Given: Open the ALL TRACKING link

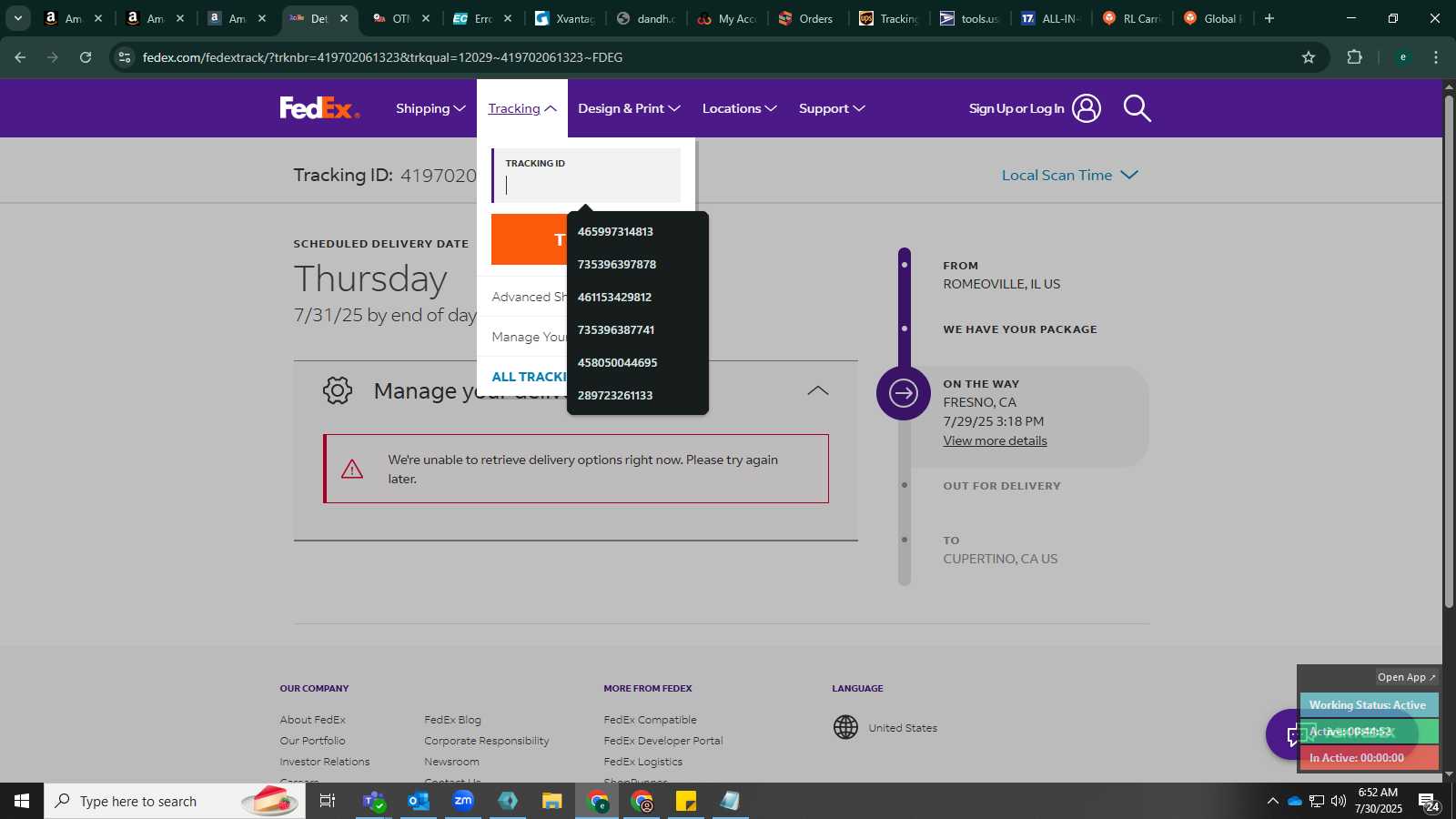Looking at the screenshot, I should (530, 377).
